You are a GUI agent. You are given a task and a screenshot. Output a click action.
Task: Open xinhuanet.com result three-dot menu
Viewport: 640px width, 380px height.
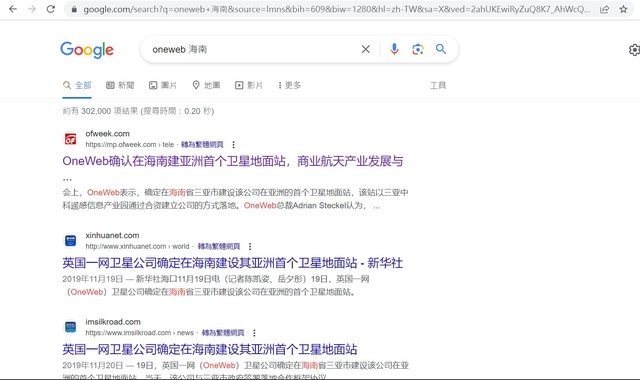[250, 246]
